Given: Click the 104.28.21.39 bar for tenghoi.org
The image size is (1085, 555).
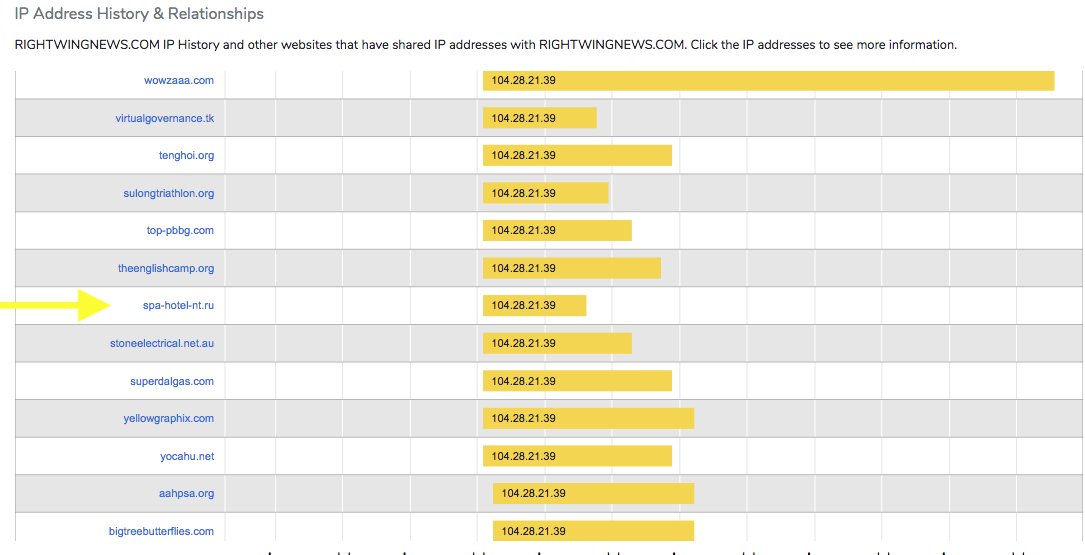Looking at the screenshot, I should (x=578, y=156).
